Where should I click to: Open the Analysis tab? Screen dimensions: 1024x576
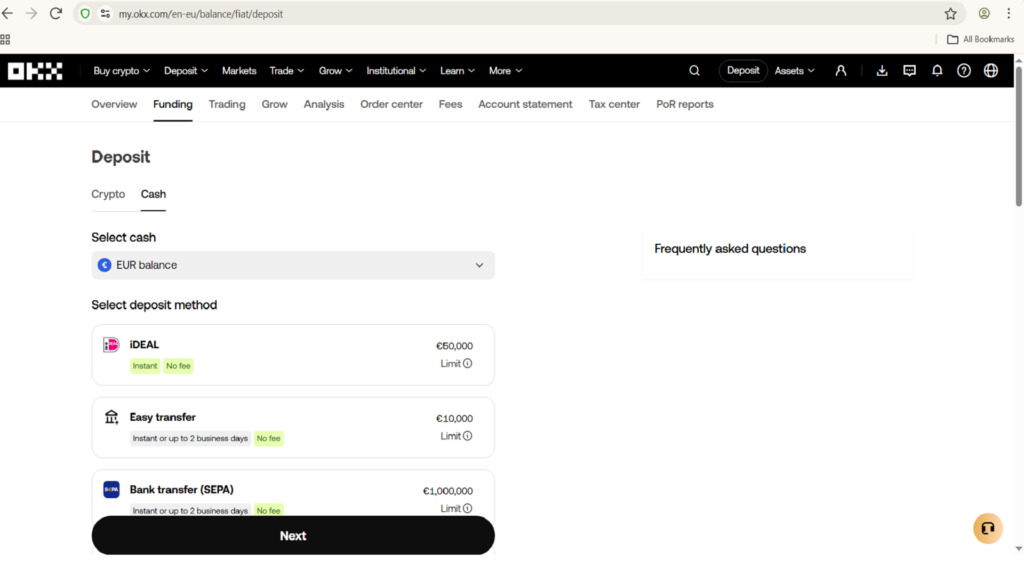323,104
